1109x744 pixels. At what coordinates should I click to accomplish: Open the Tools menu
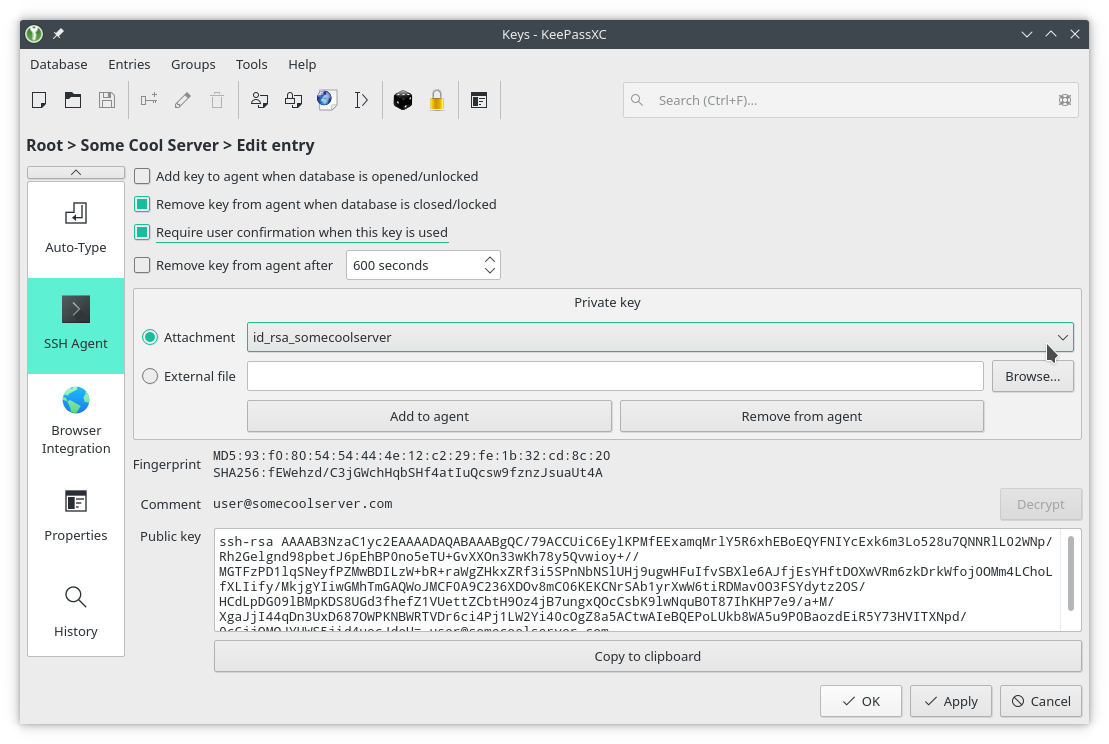[x=251, y=64]
